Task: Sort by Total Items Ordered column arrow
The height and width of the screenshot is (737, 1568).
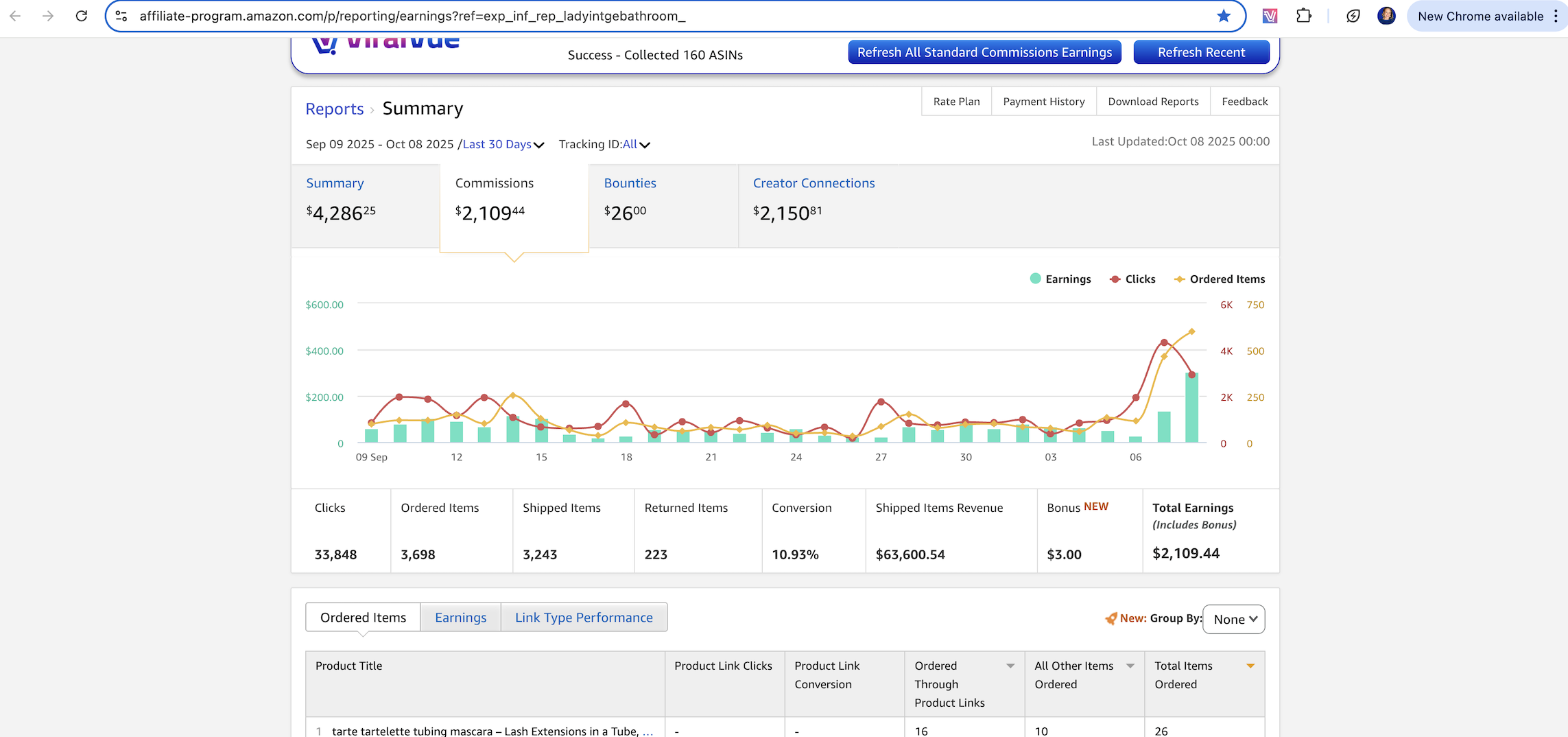Action: pyautogui.click(x=1250, y=666)
